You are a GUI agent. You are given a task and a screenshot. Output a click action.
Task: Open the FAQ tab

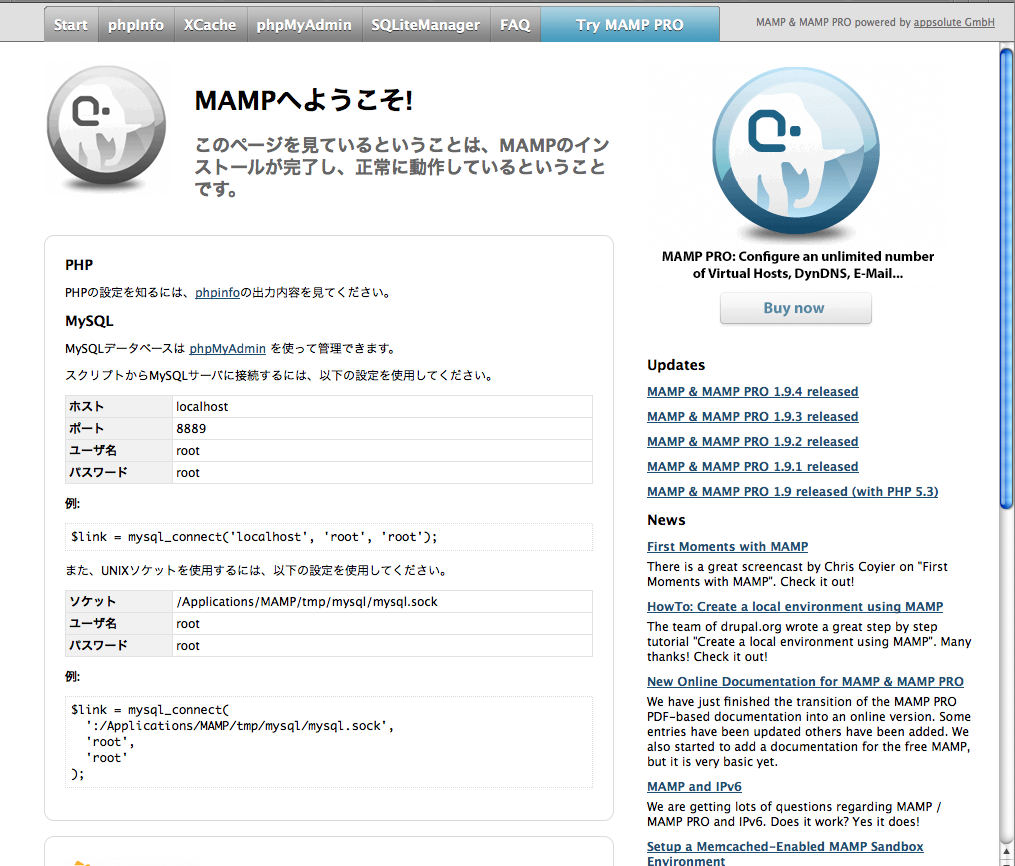point(515,25)
